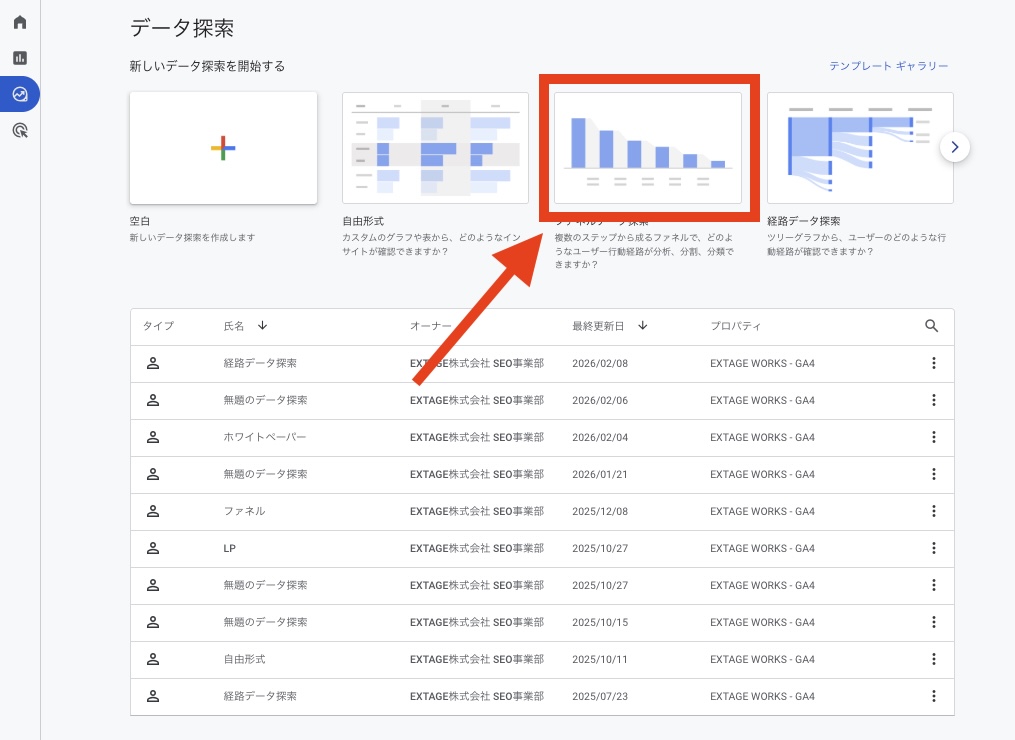Select the Home icon in the left sidebar
The image size is (1015, 740).
[19, 22]
